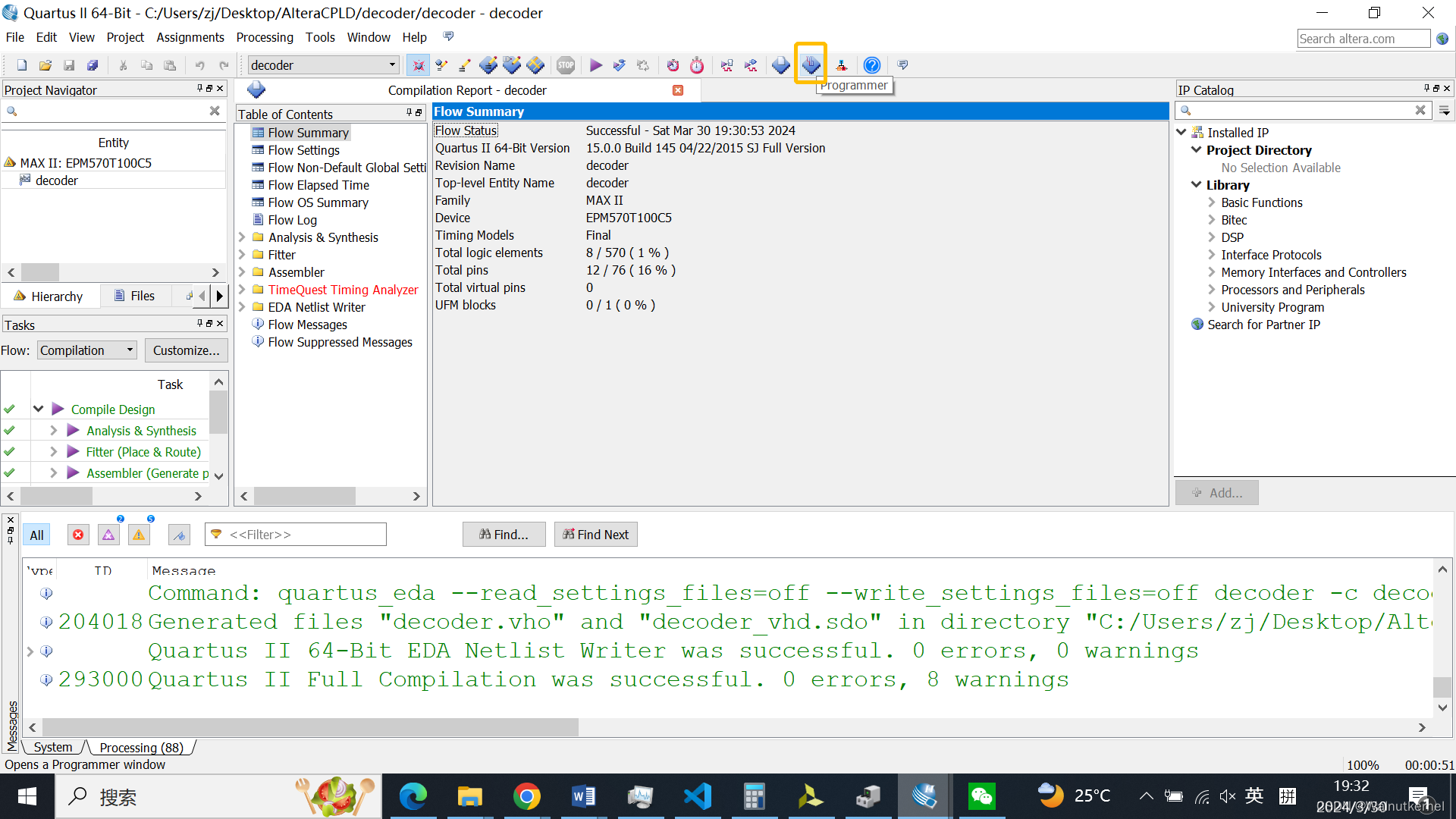Toggle the All messages filter button
1456x819 pixels.
(x=36, y=535)
